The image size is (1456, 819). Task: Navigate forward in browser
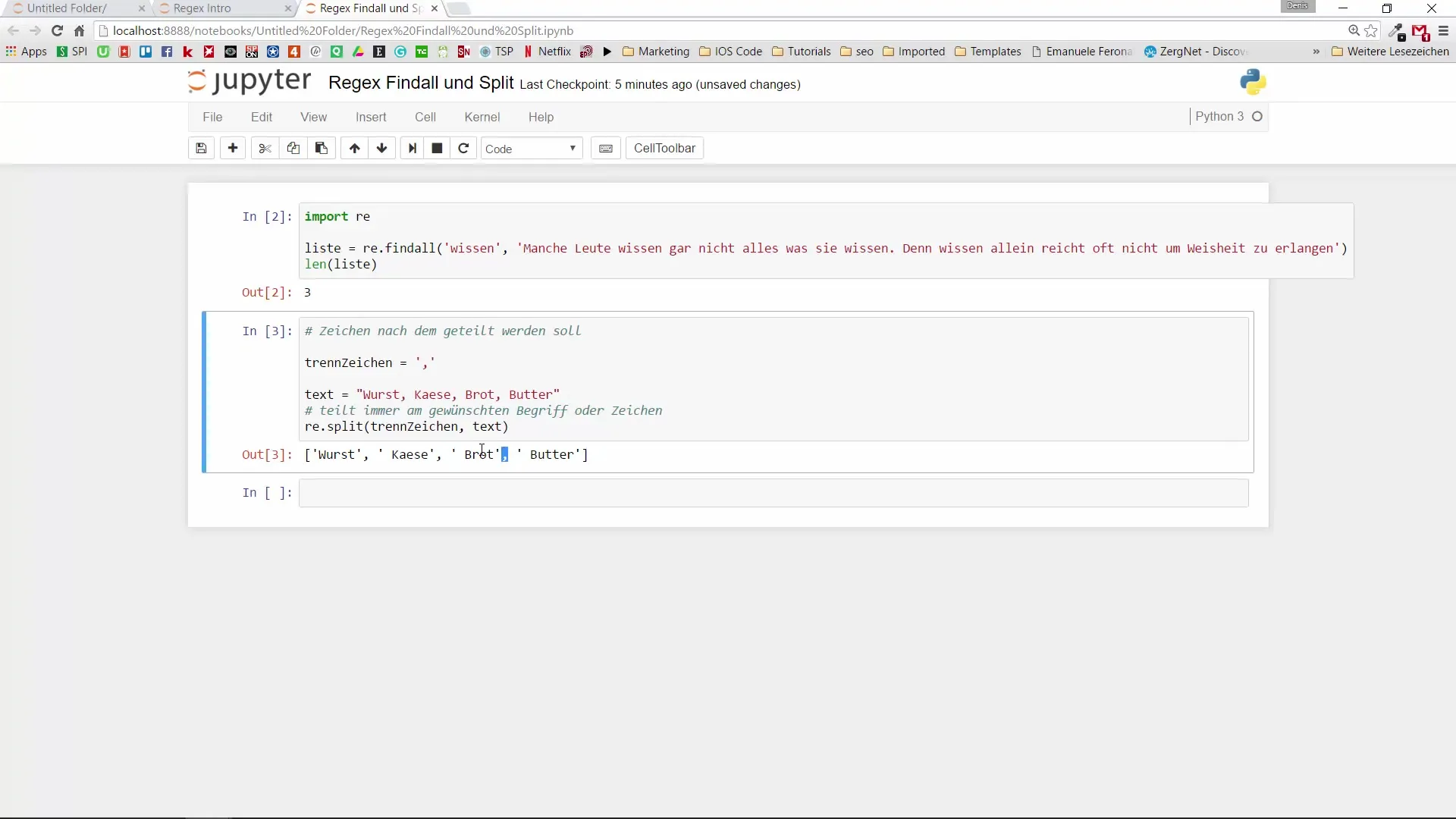pos(35,31)
